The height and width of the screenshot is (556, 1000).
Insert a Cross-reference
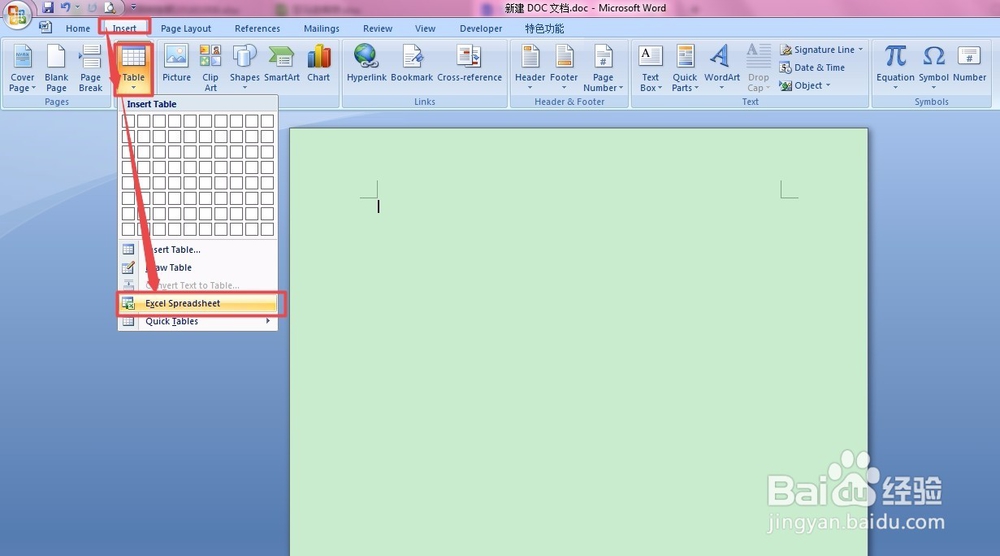[469, 64]
